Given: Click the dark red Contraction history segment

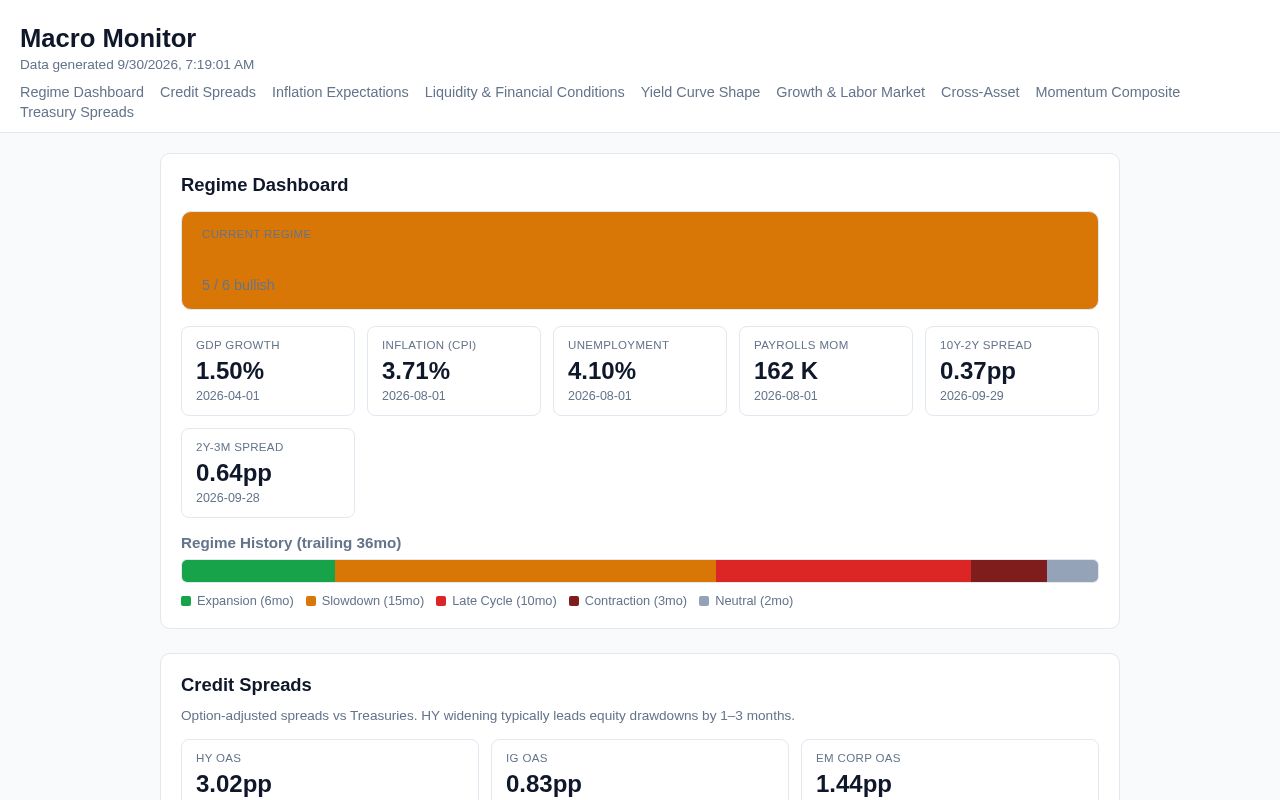Looking at the screenshot, I should point(1009,571).
